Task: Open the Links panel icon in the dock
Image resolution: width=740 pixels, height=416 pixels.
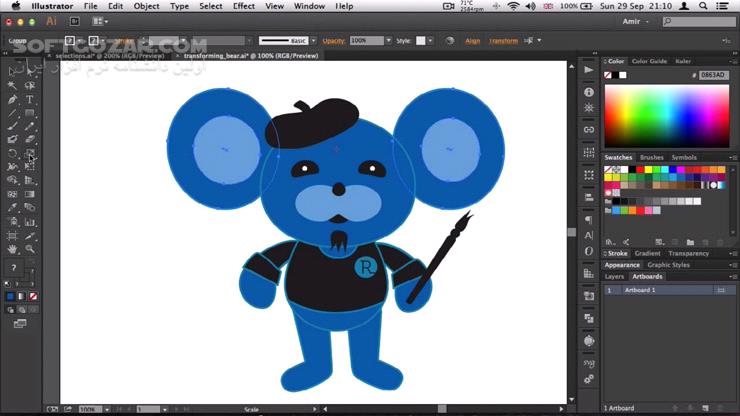Action: click(589, 129)
